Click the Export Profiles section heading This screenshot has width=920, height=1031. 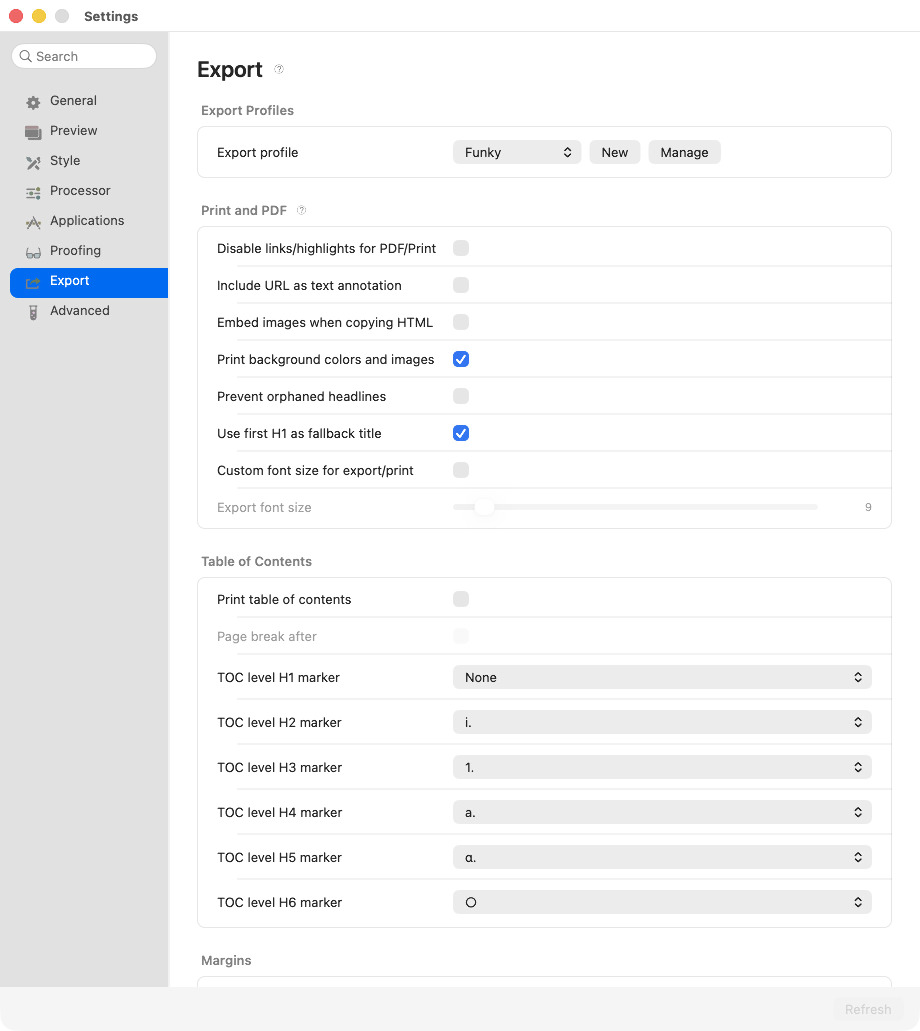point(247,110)
